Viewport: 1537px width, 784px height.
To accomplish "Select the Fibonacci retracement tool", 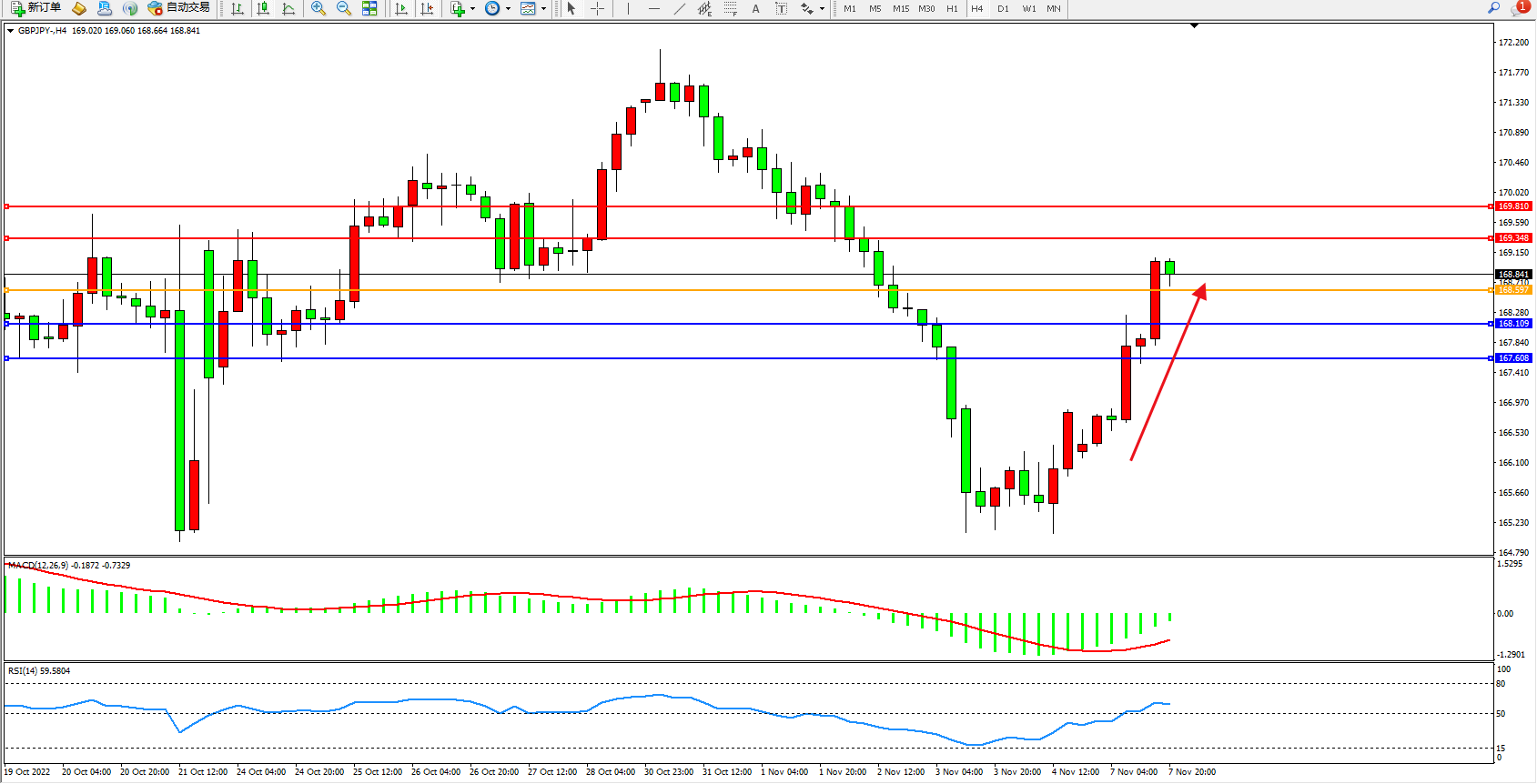I will [x=730, y=8].
